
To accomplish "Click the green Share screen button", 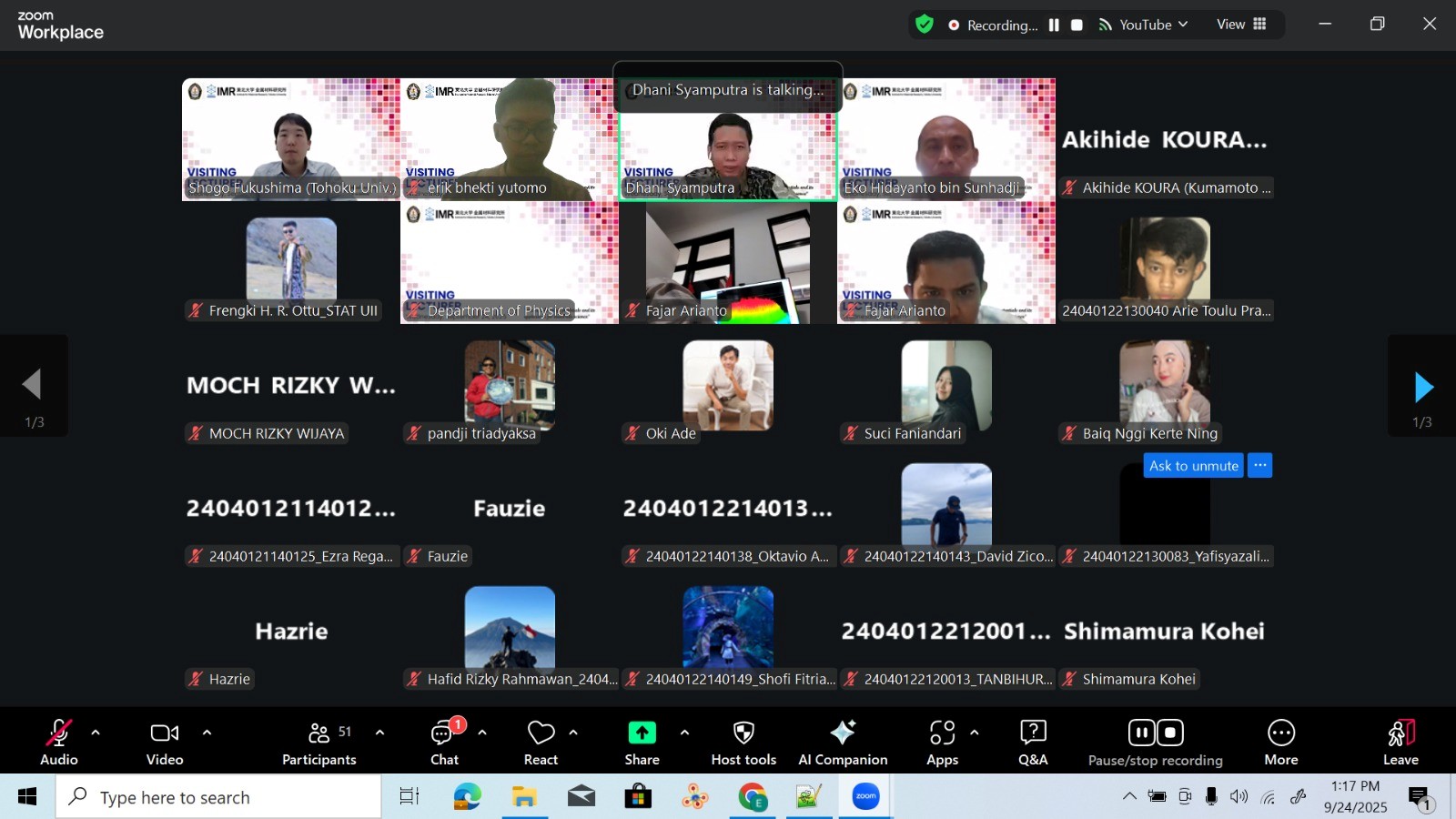I will pos(642,742).
